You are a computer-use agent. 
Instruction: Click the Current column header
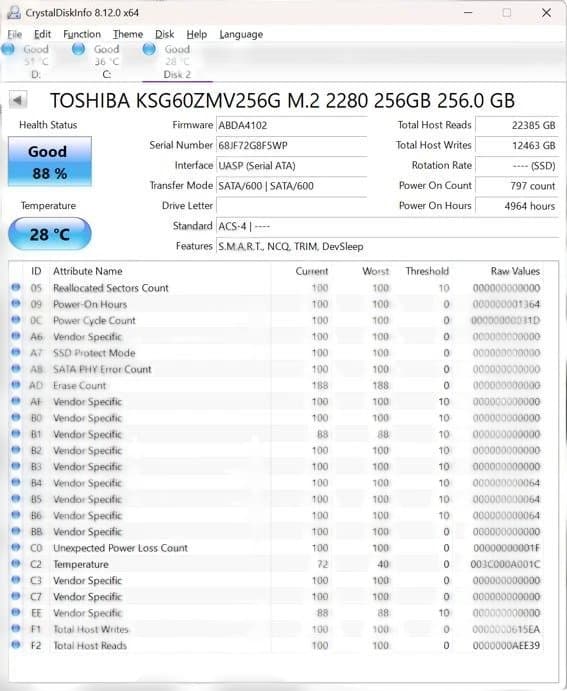[311, 271]
